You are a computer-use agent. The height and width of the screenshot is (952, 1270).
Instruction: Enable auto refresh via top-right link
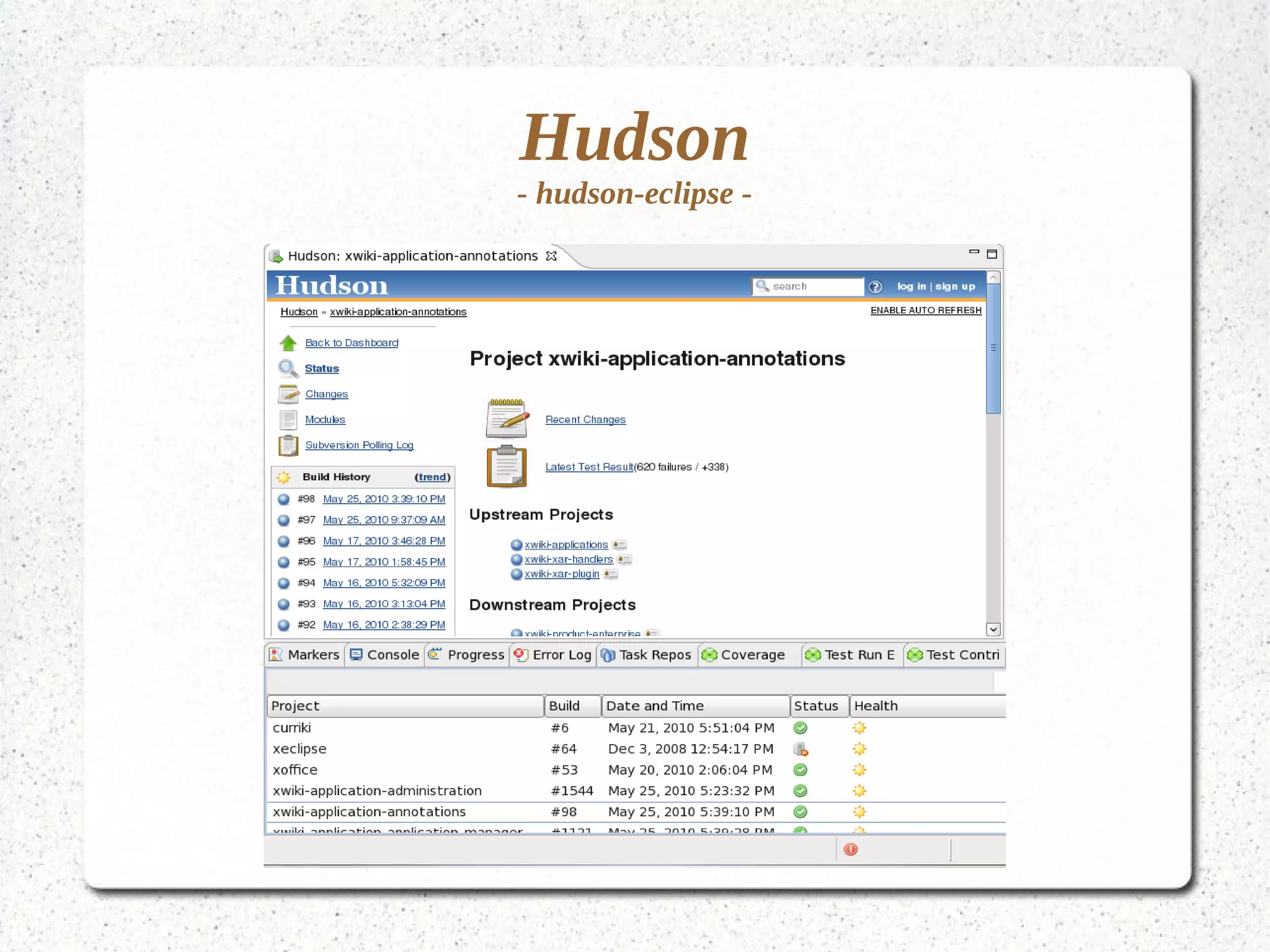coord(926,310)
